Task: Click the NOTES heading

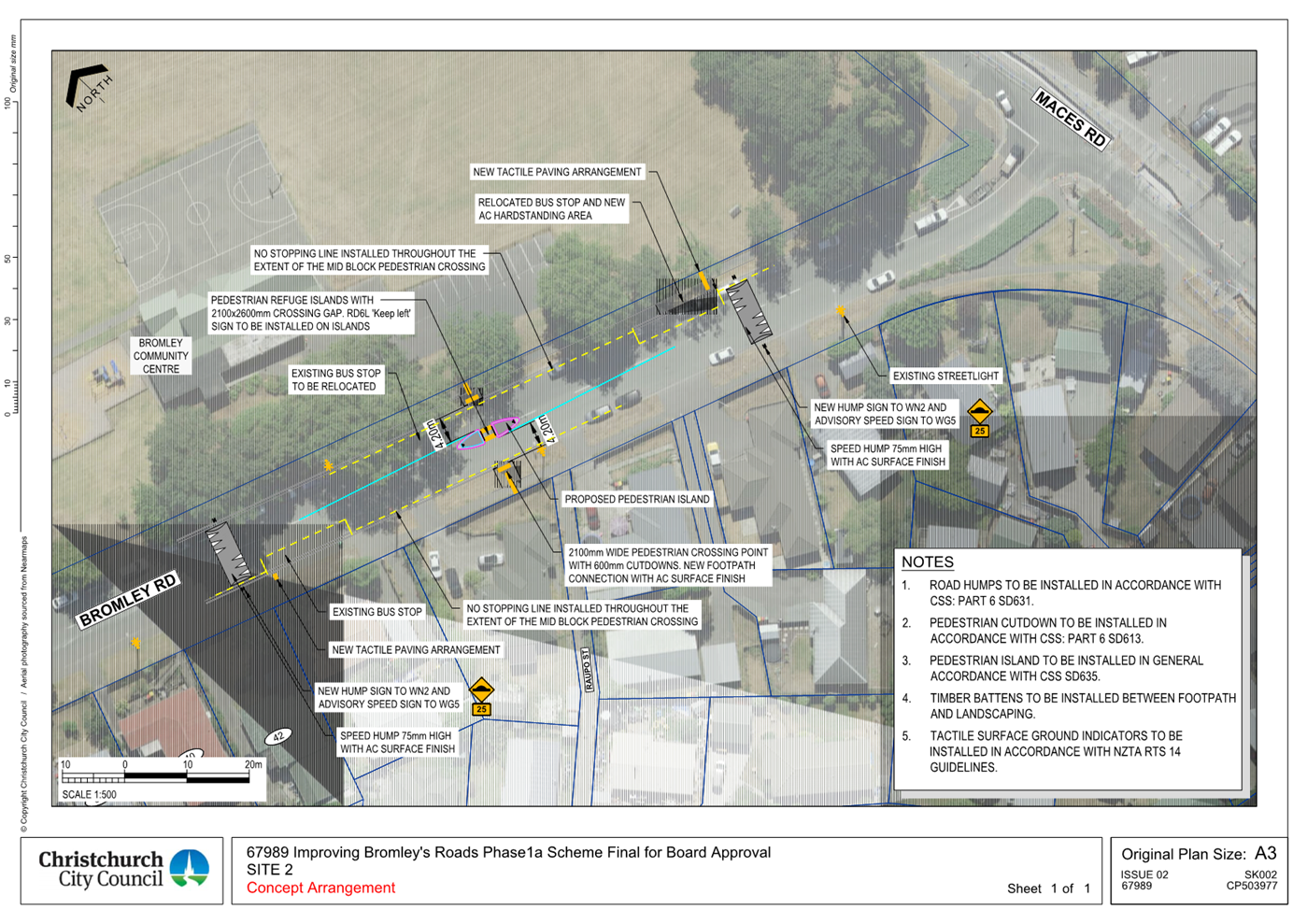Action: [x=927, y=562]
